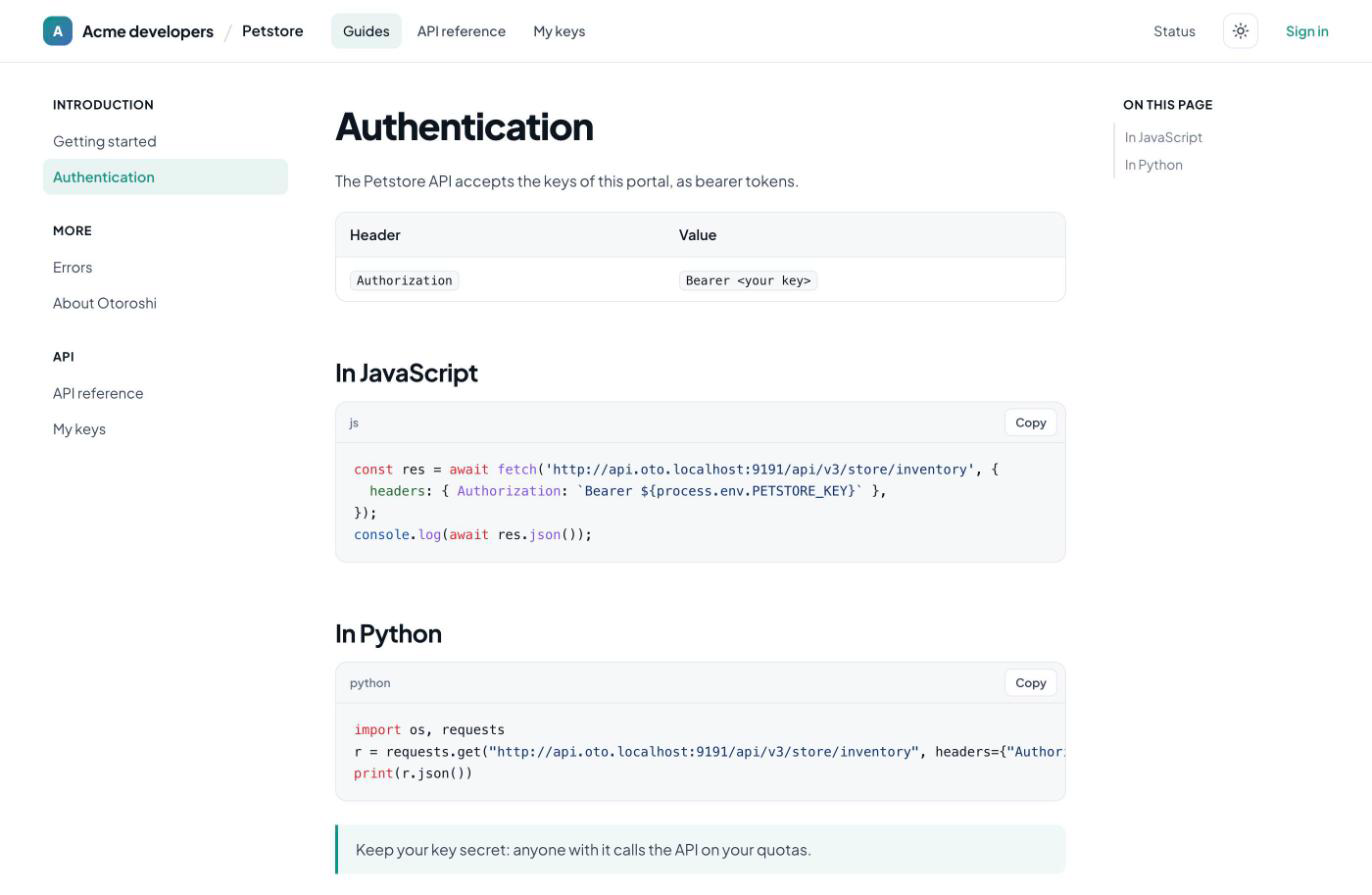
Task: Click the 'import os, requests' code line
Action: [x=429, y=730]
